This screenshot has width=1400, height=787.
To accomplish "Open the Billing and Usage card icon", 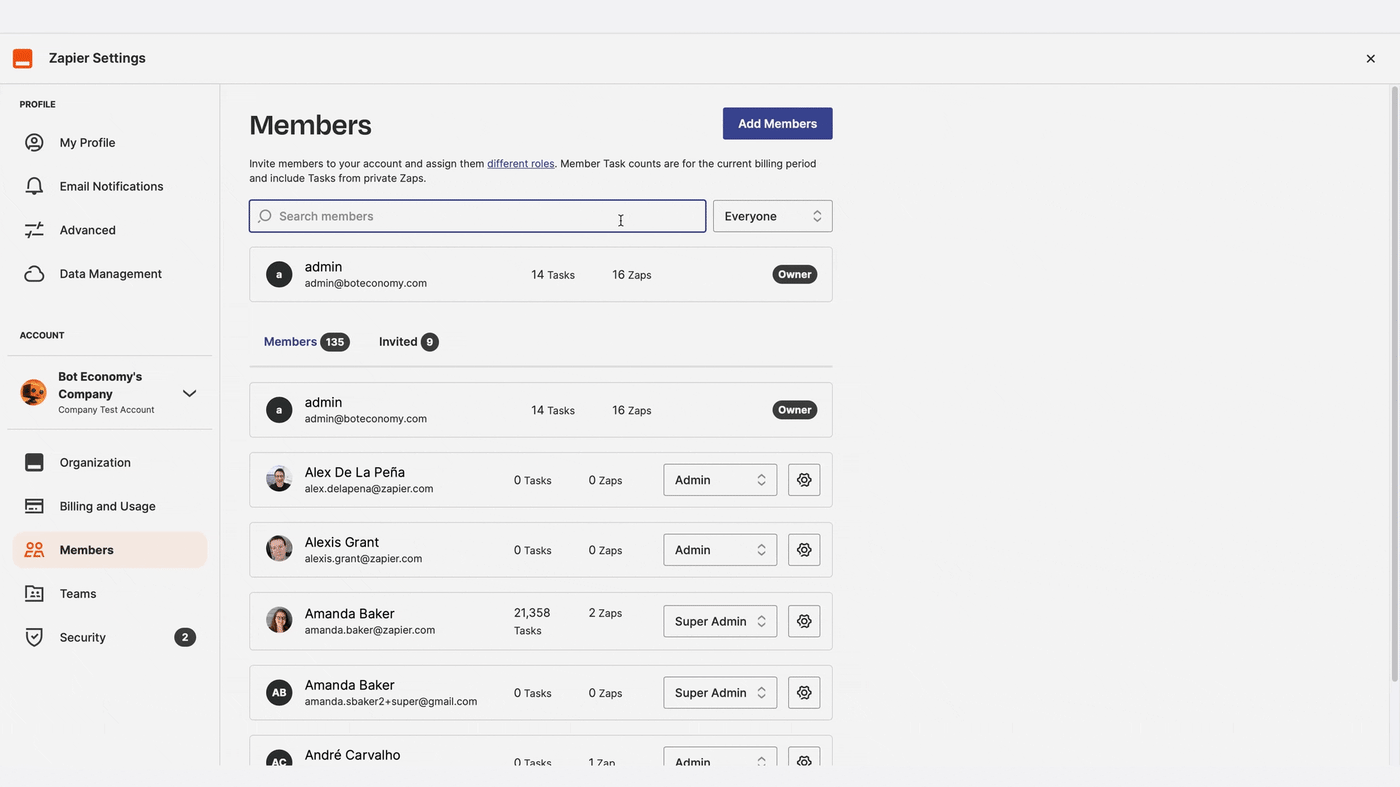I will (34, 506).
